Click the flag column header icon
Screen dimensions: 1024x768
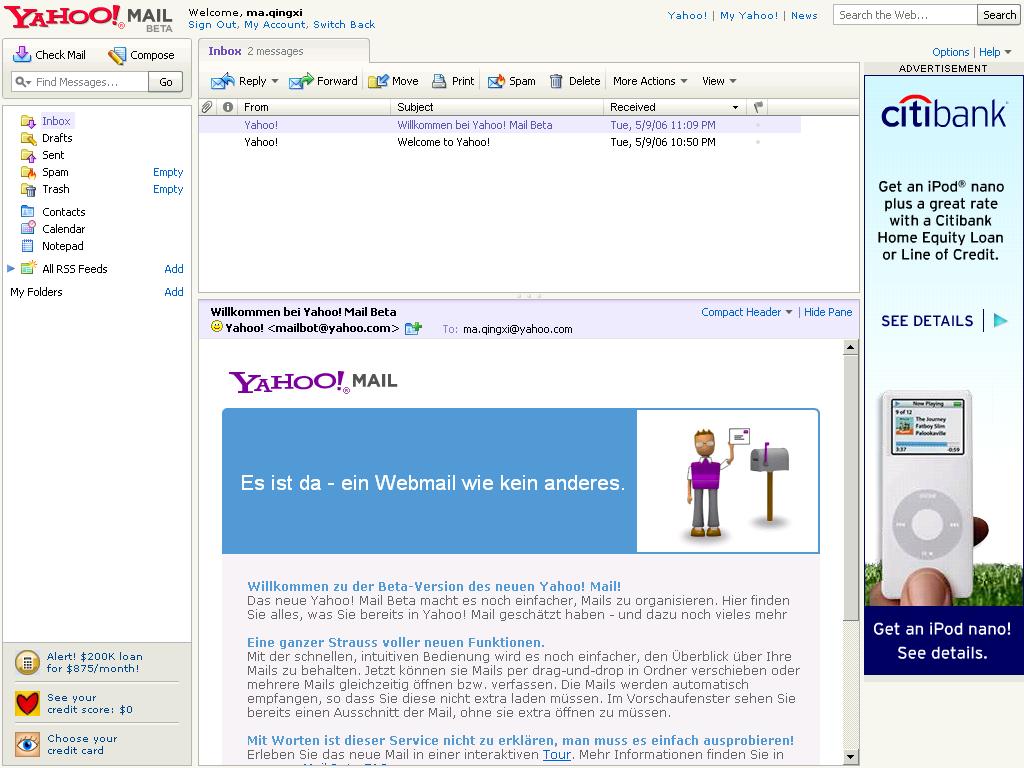(758, 106)
